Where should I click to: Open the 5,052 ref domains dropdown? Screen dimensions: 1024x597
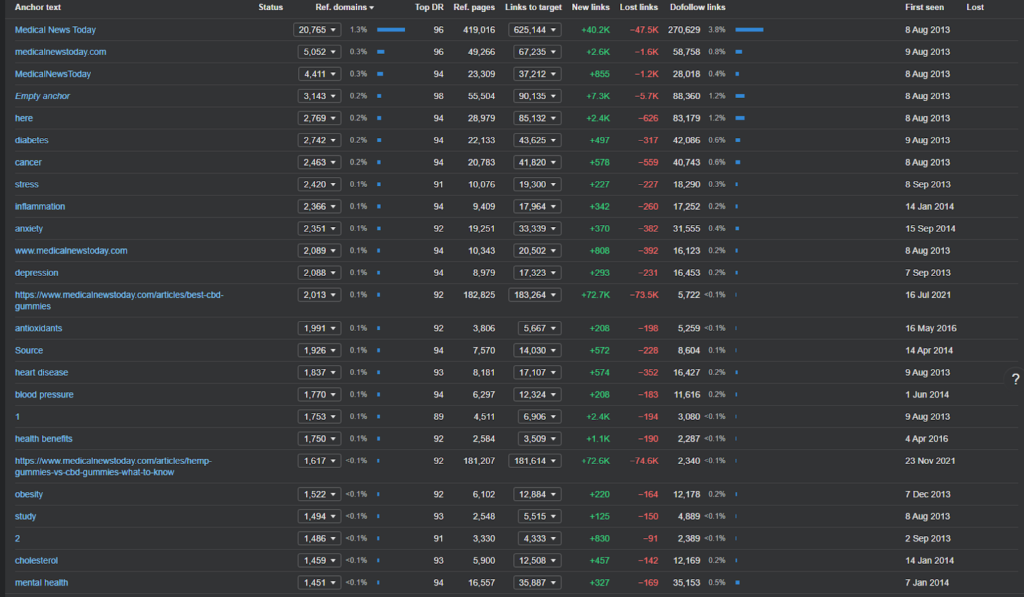tap(319, 52)
